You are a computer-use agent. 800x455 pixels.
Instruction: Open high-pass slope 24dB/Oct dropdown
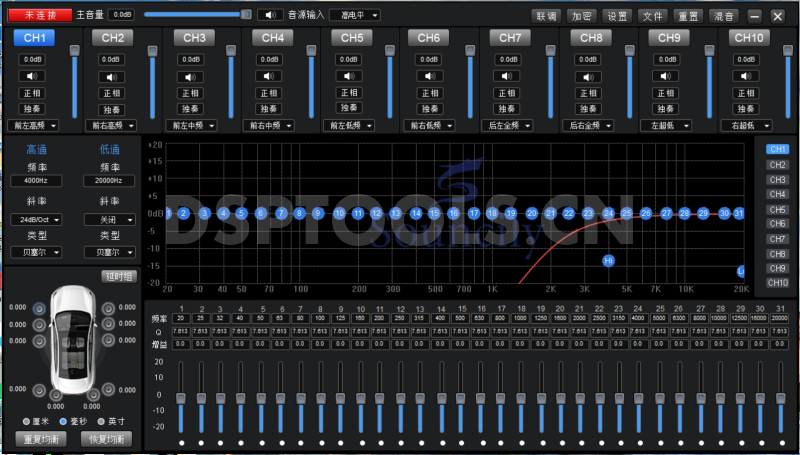tap(36, 220)
